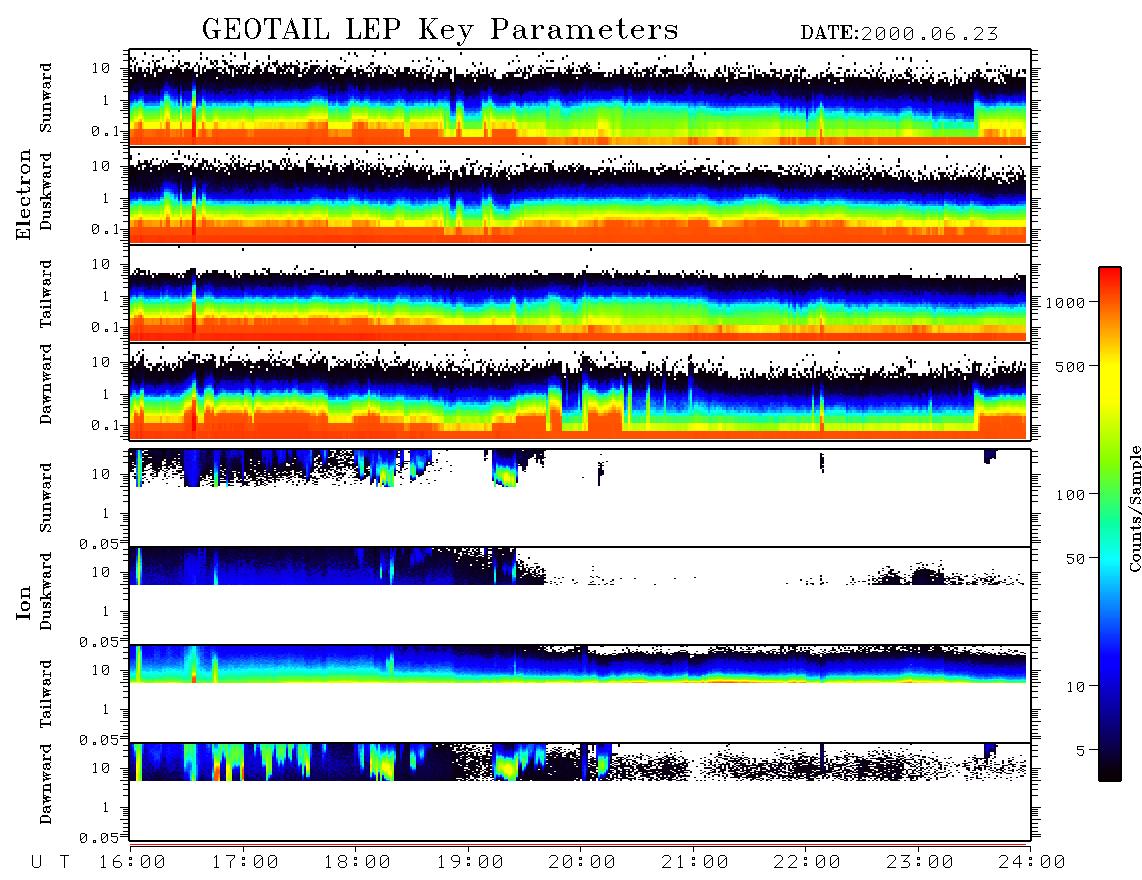Viewport: 1142px width, 880px height.
Task: Click the '21:00' time tick label
Action: (x=695, y=862)
